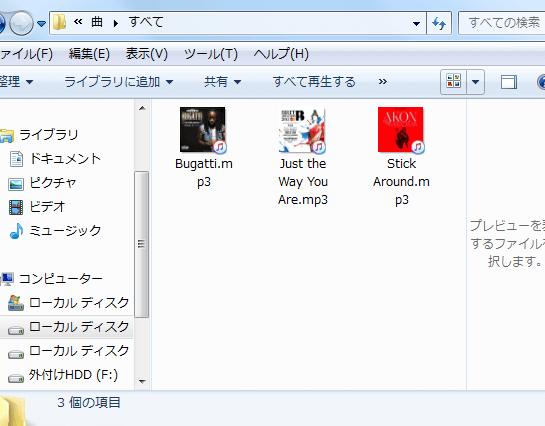Select the ローカル ディスク above 外付けHDD
Image resolution: width=545 pixels, height=426 pixels.
tap(79, 351)
